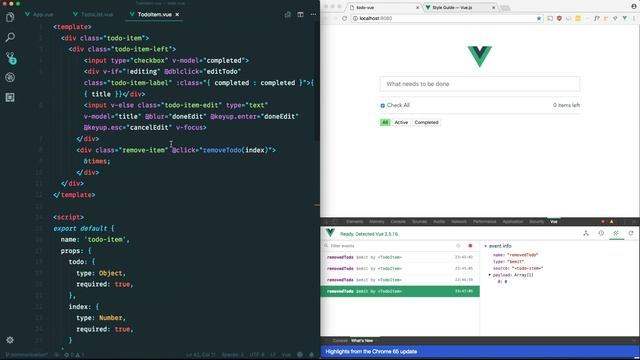Screen dimensions: 640x360
Task: Open the What's New drawer tab
Action: (x=362, y=340)
